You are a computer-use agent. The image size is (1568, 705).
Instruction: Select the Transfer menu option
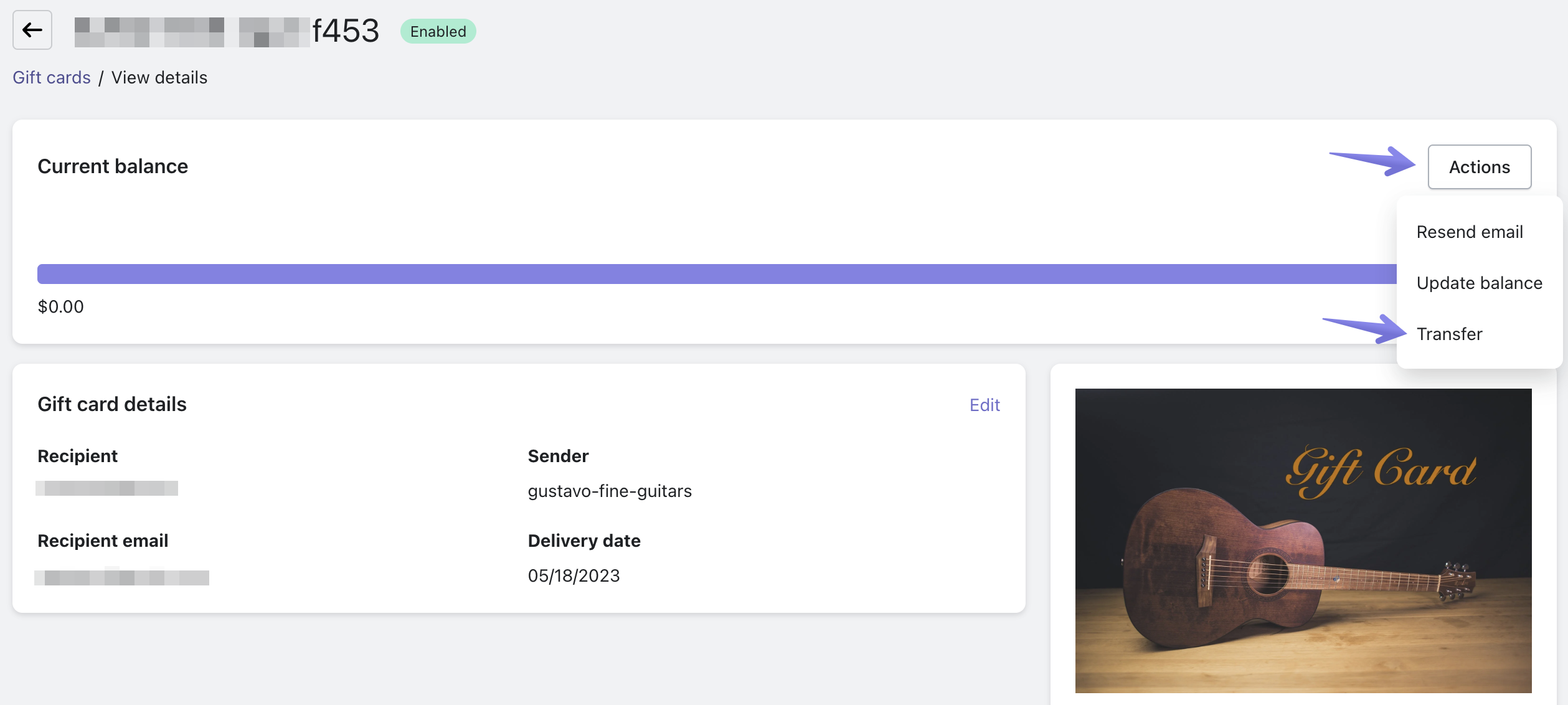[1449, 334]
